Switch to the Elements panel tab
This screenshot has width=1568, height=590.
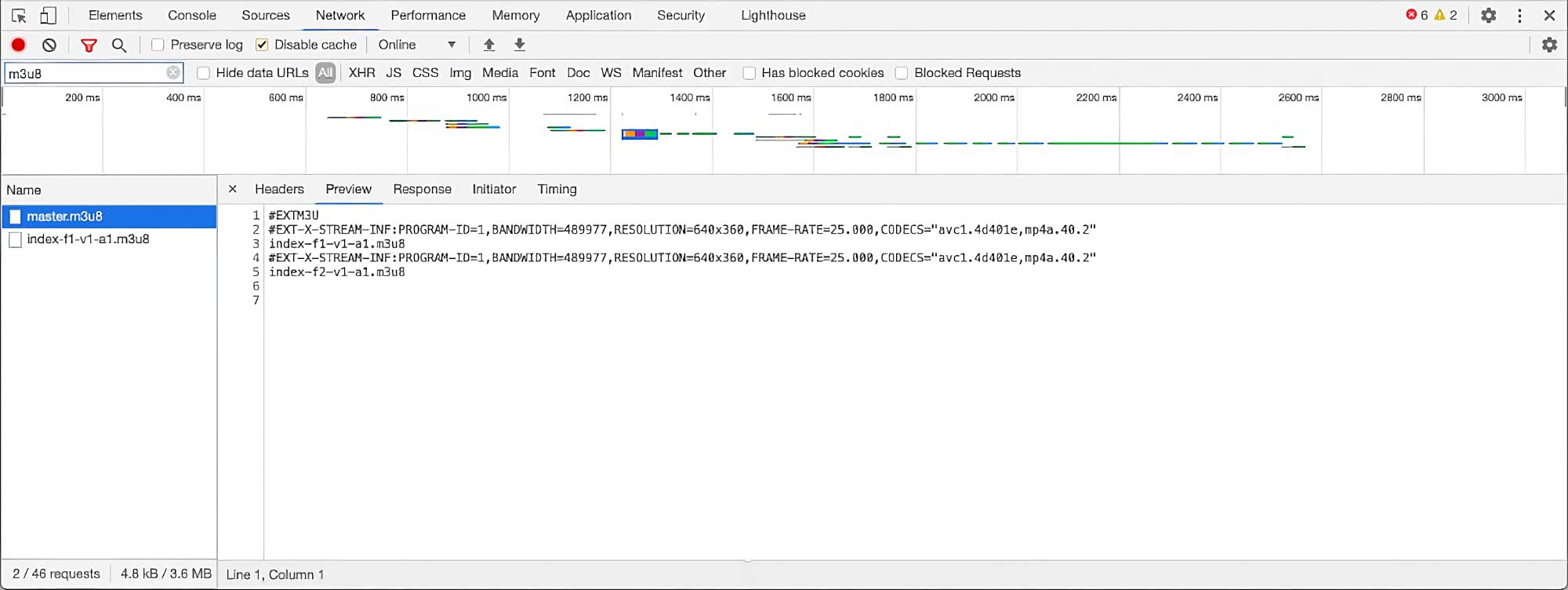pos(115,15)
